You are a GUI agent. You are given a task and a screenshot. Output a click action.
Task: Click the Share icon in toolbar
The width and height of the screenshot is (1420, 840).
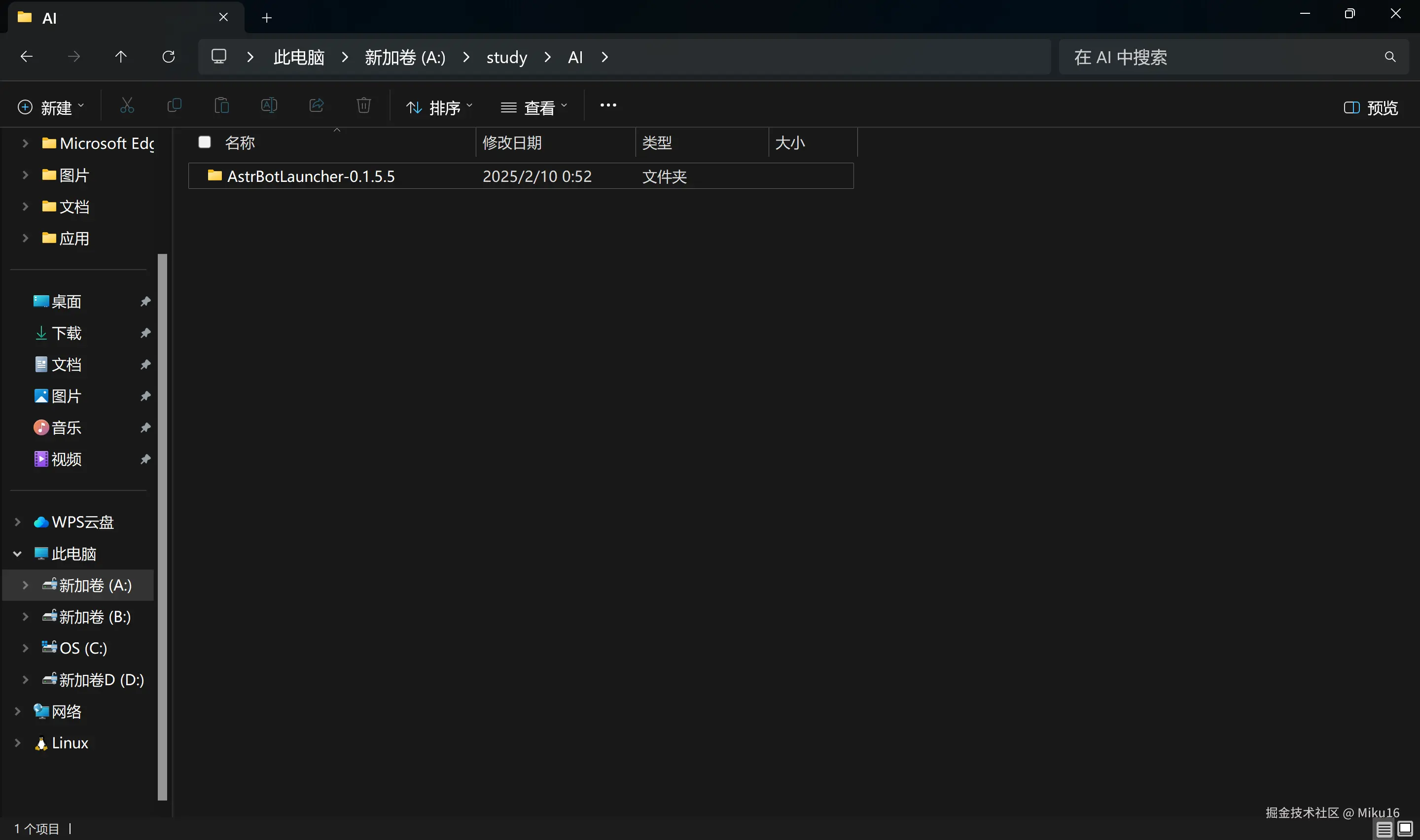click(317, 106)
